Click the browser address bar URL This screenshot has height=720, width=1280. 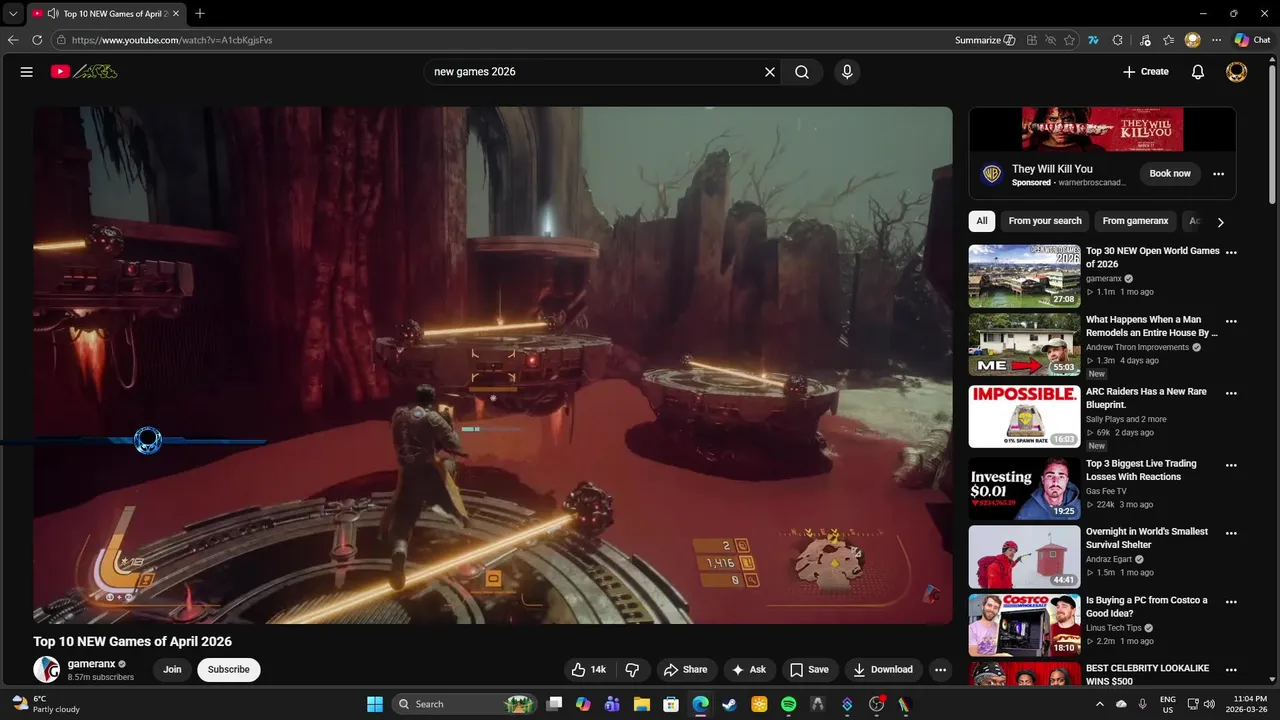tap(172, 40)
